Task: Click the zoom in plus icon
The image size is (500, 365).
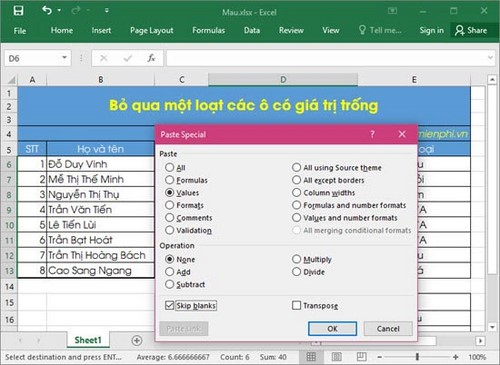Action: (x=456, y=357)
